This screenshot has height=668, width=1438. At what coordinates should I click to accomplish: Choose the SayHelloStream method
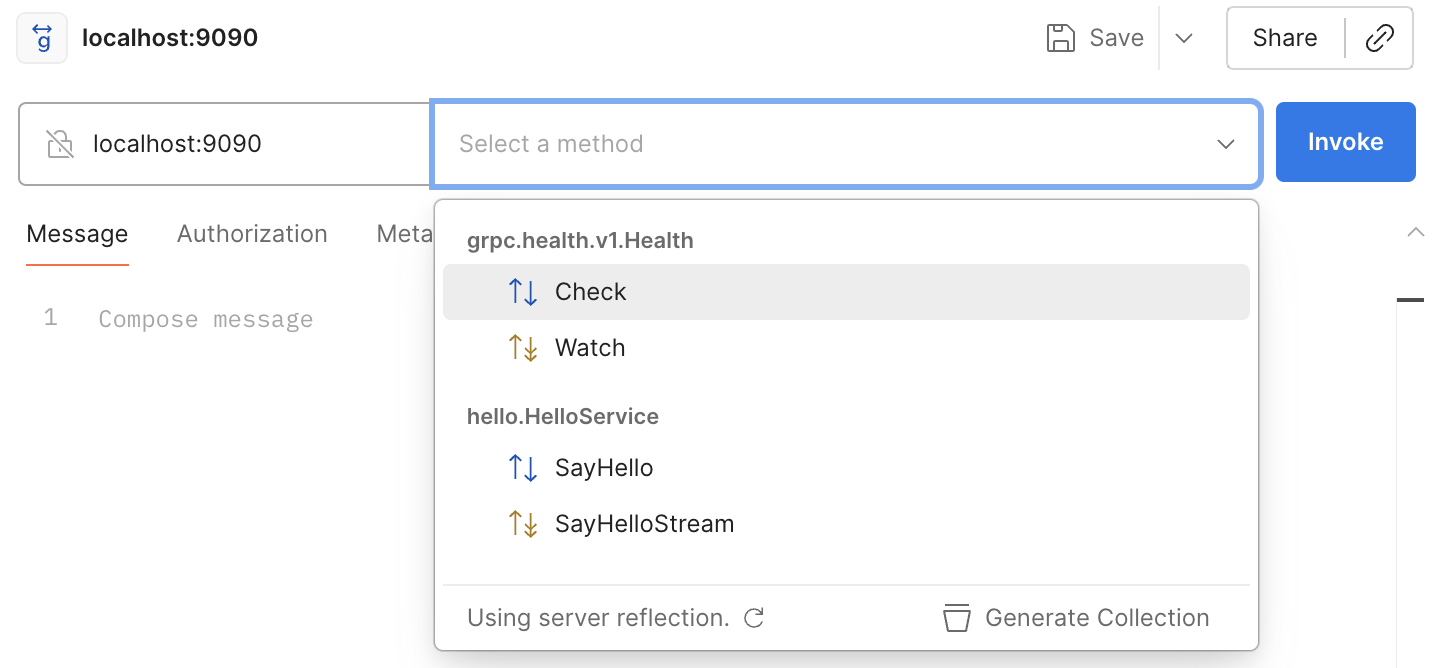click(x=644, y=524)
